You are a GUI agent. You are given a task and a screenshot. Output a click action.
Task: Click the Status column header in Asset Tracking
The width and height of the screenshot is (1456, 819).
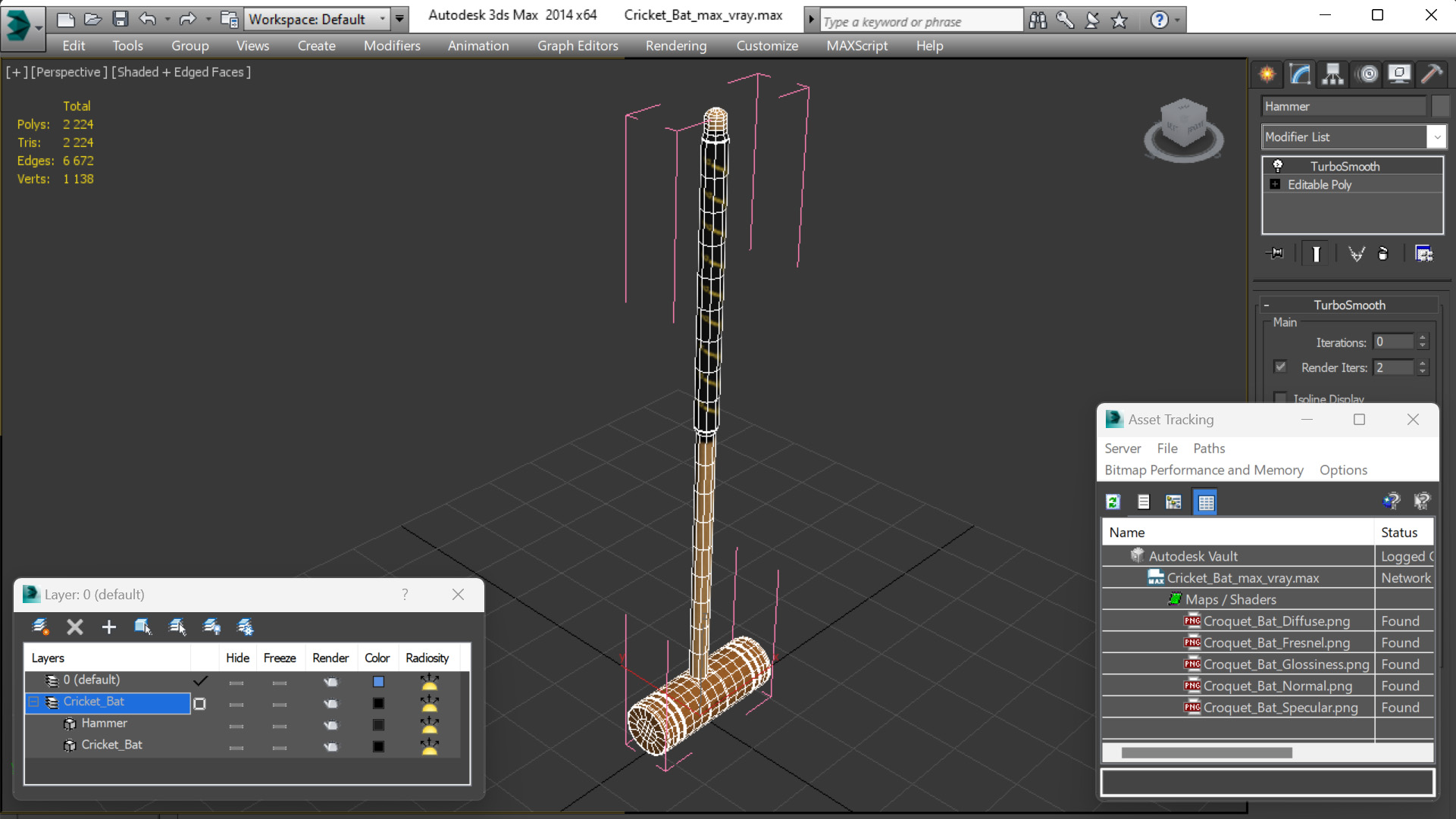(x=1403, y=533)
